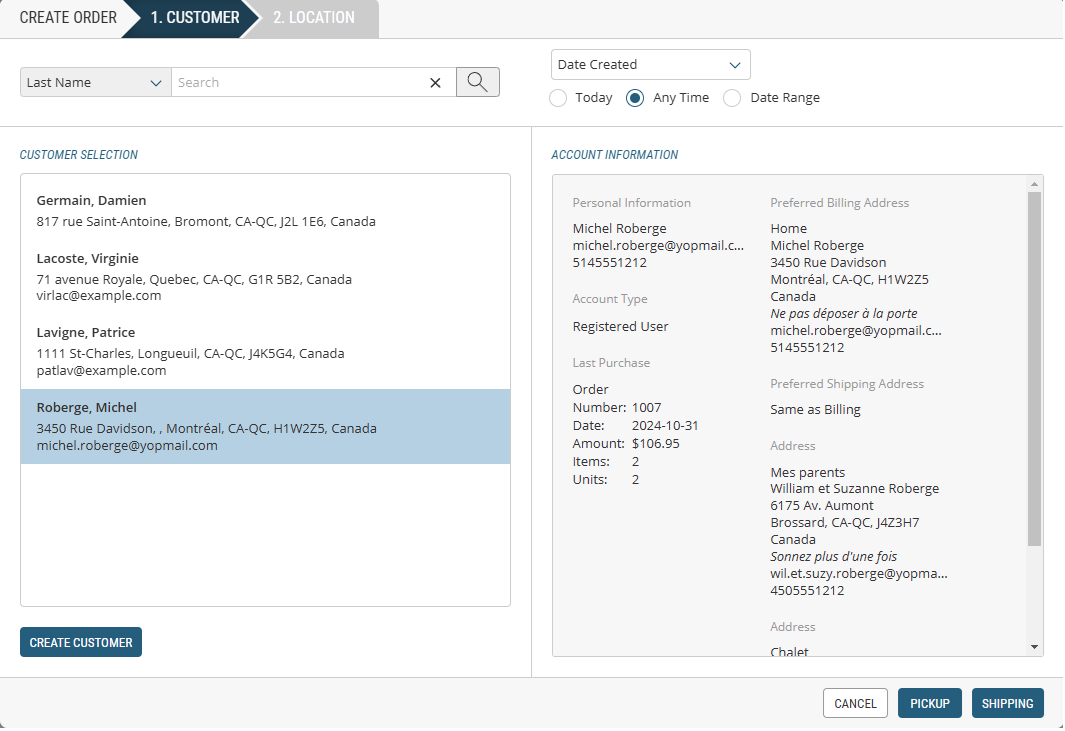Select customer Roberge, Michel
Screen dimensions: 1065x731
coord(265,426)
